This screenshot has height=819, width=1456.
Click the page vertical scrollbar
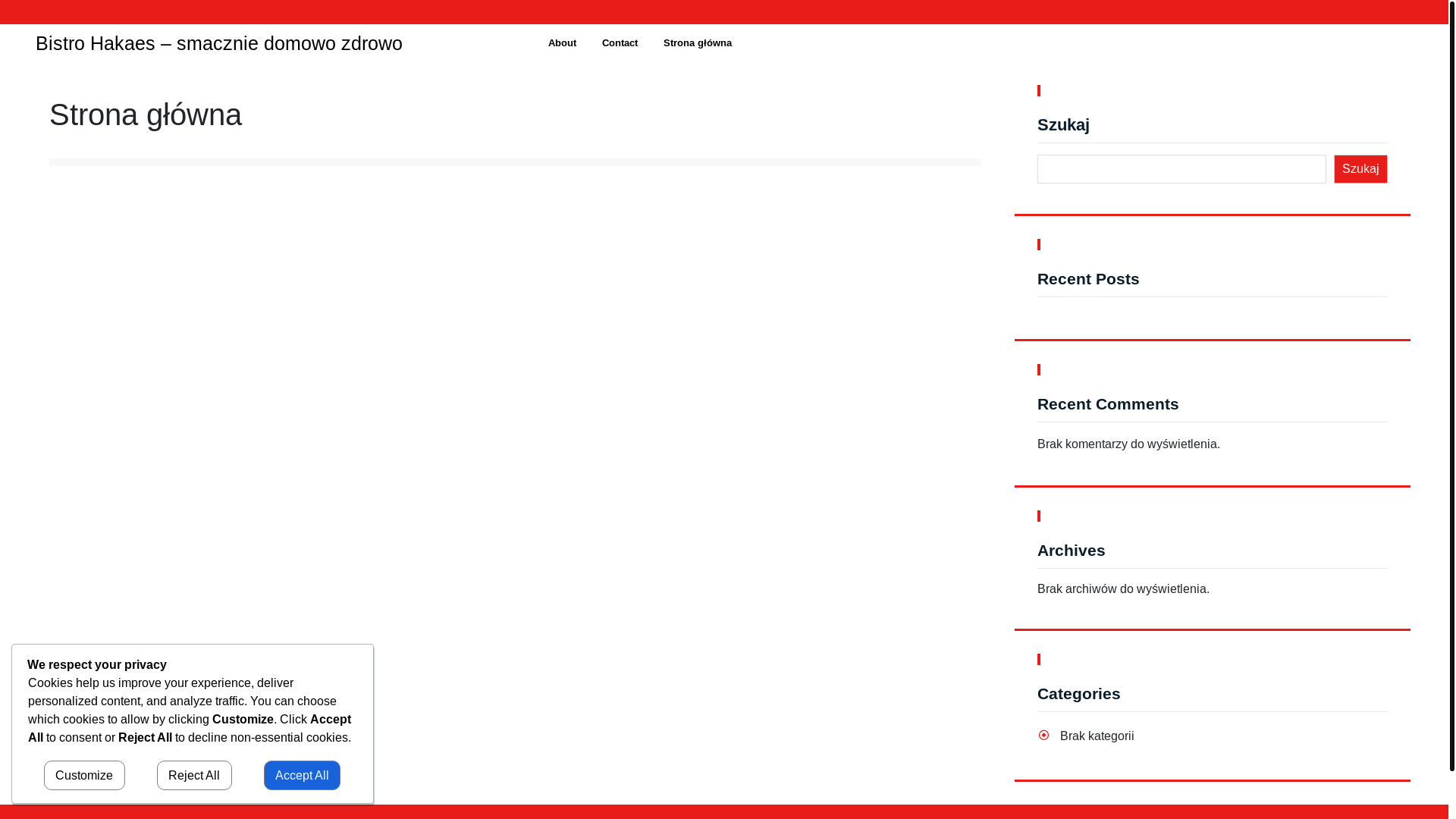[1452, 385]
